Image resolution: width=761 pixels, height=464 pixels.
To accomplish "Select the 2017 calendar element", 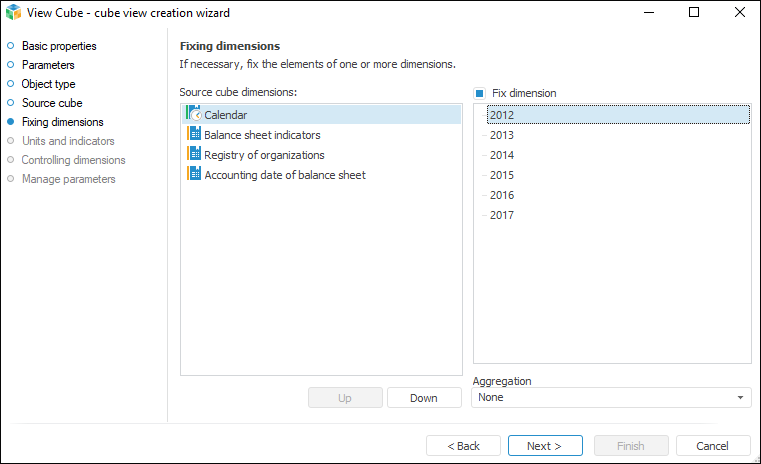I will (502, 215).
